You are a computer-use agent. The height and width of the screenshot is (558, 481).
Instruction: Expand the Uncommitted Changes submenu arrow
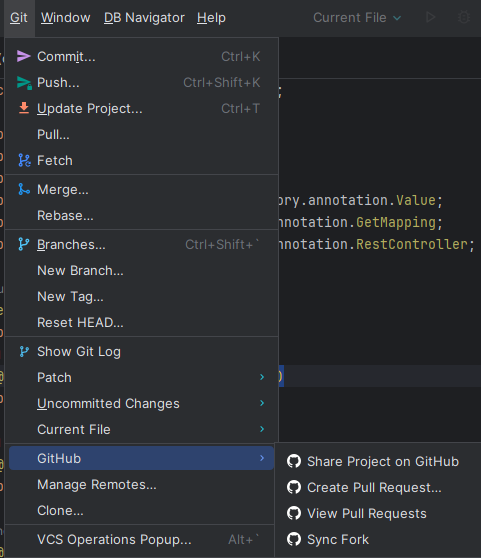click(262, 403)
